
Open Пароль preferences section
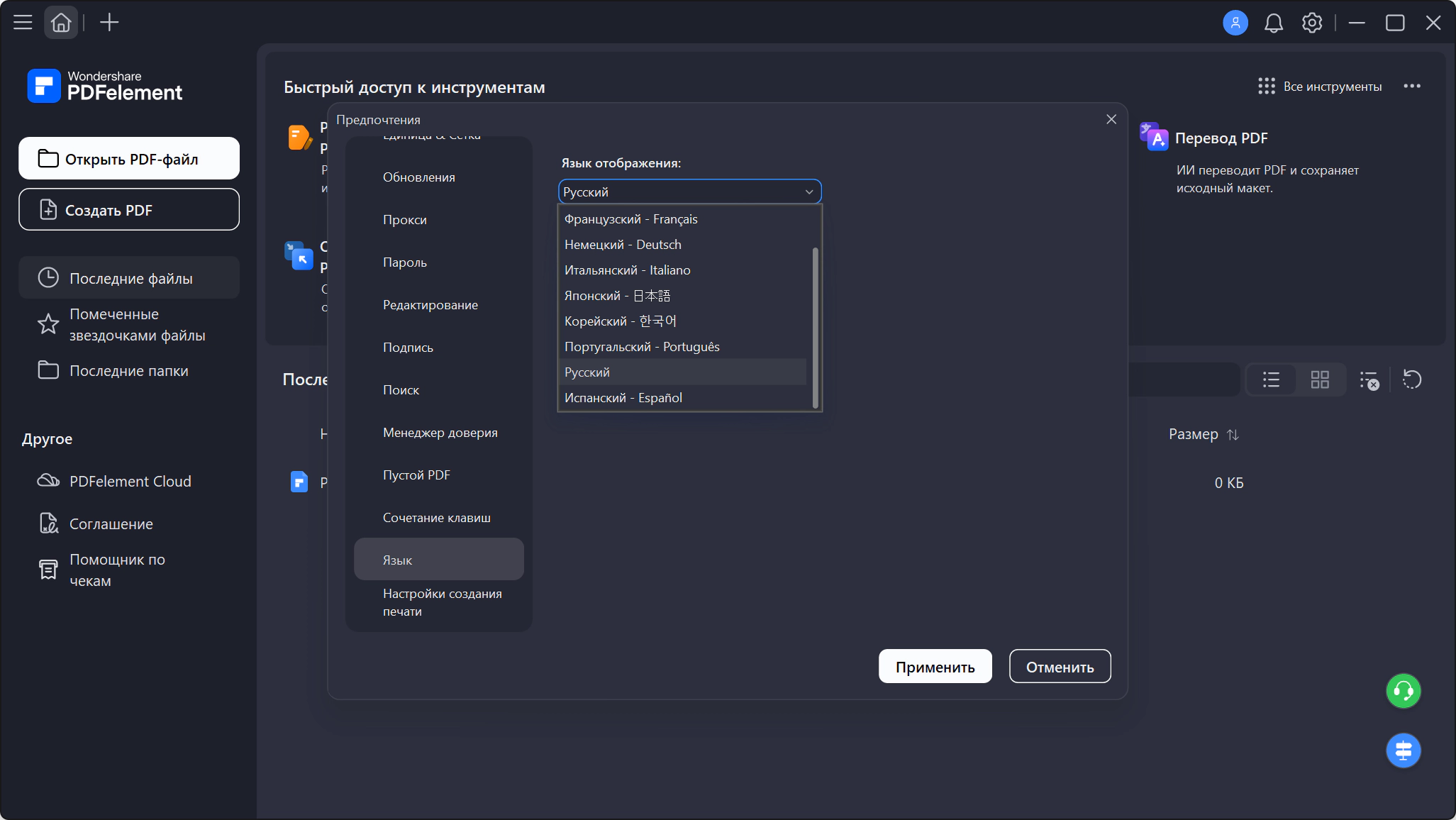tap(438, 262)
